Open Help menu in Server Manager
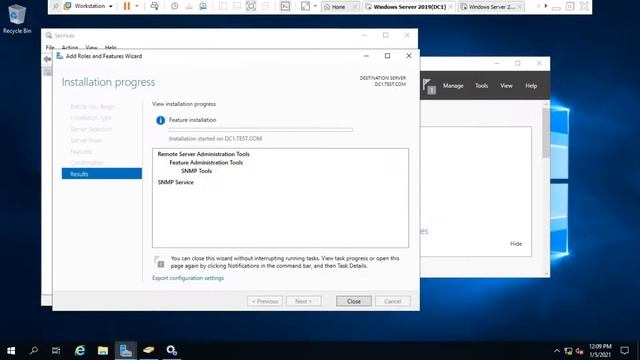Image resolution: width=640 pixels, height=360 pixels. (531, 86)
